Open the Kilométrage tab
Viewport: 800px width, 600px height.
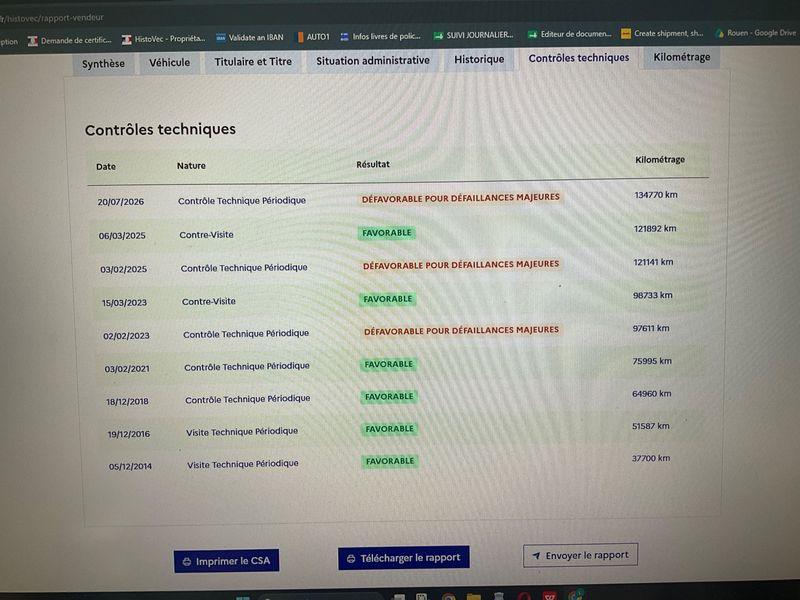682,57
